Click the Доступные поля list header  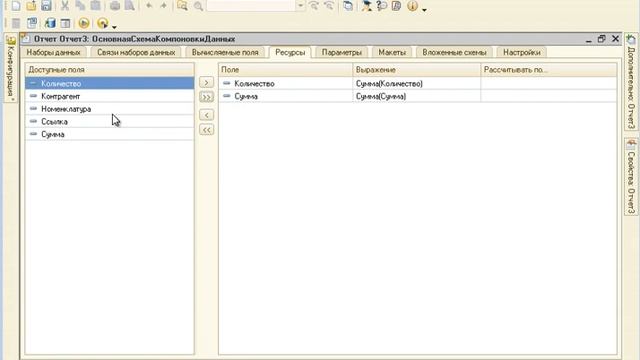click(x=109, y=70)
